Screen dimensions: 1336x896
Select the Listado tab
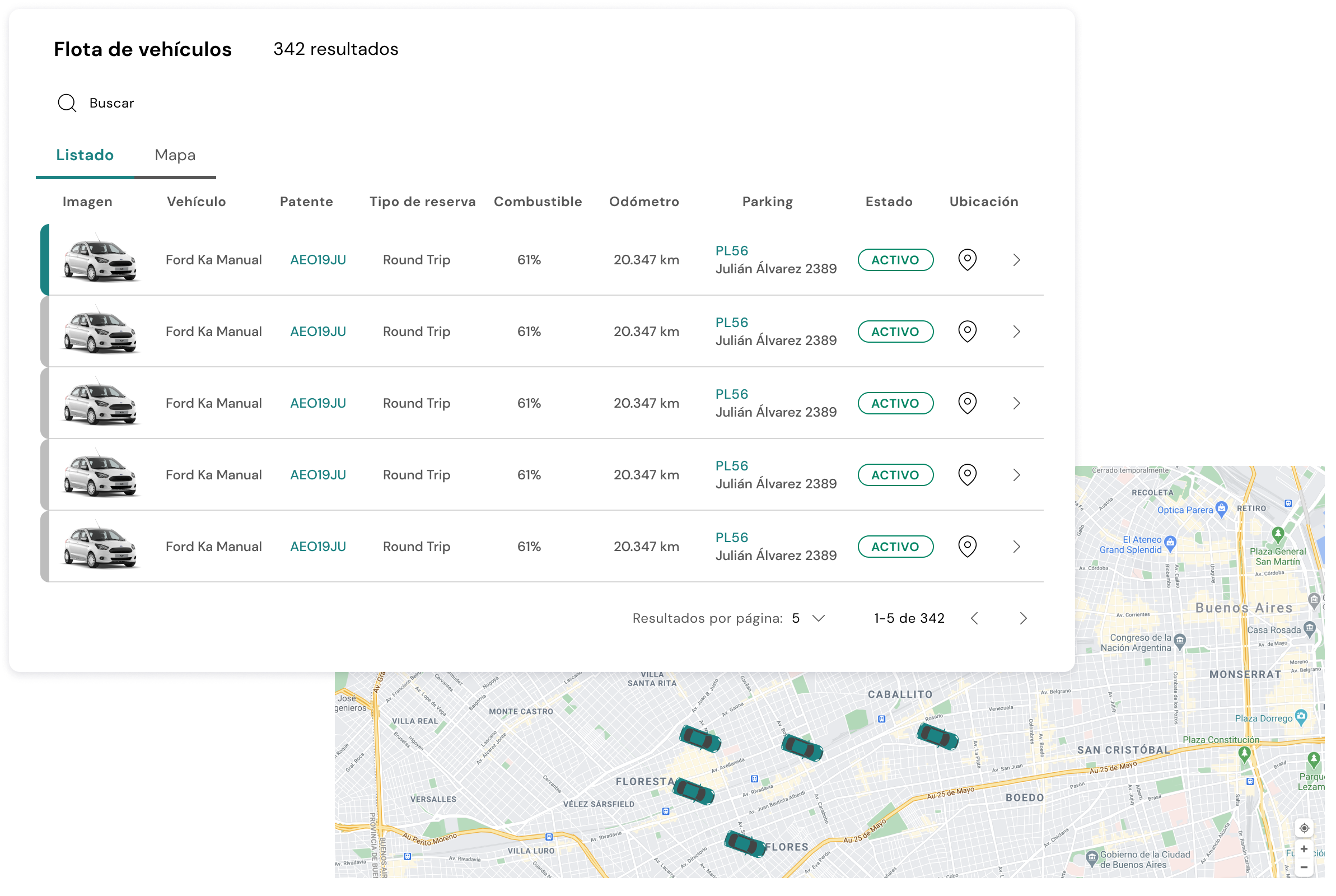click(85, 155)
